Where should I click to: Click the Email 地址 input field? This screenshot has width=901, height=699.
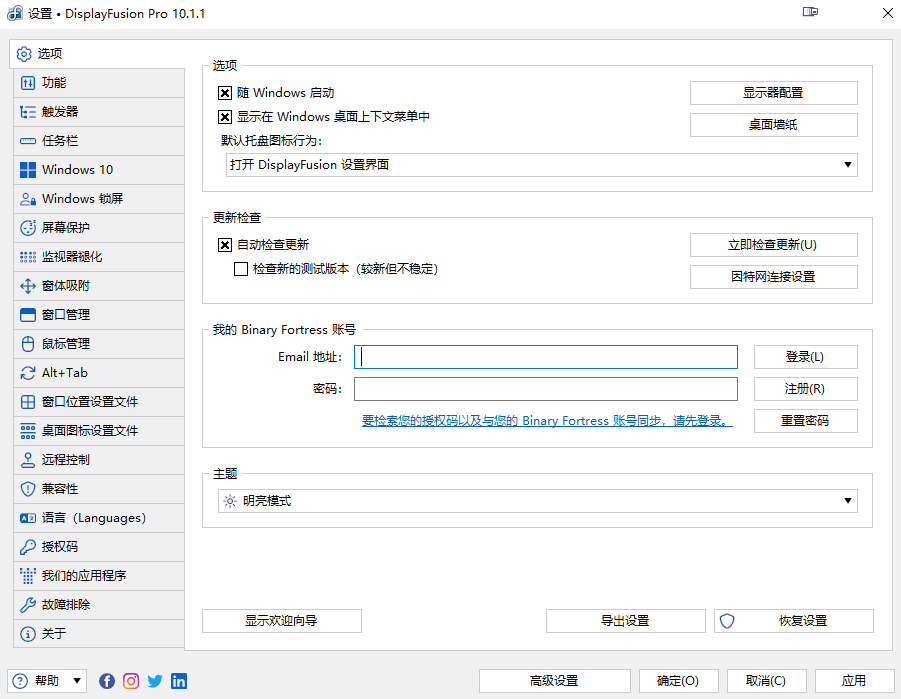pyautogui.click(x=547, y=357)
